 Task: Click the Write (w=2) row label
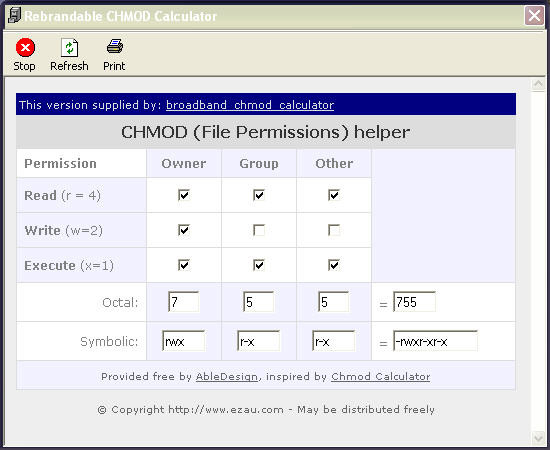pyautogui.click(x=63, y=230)
